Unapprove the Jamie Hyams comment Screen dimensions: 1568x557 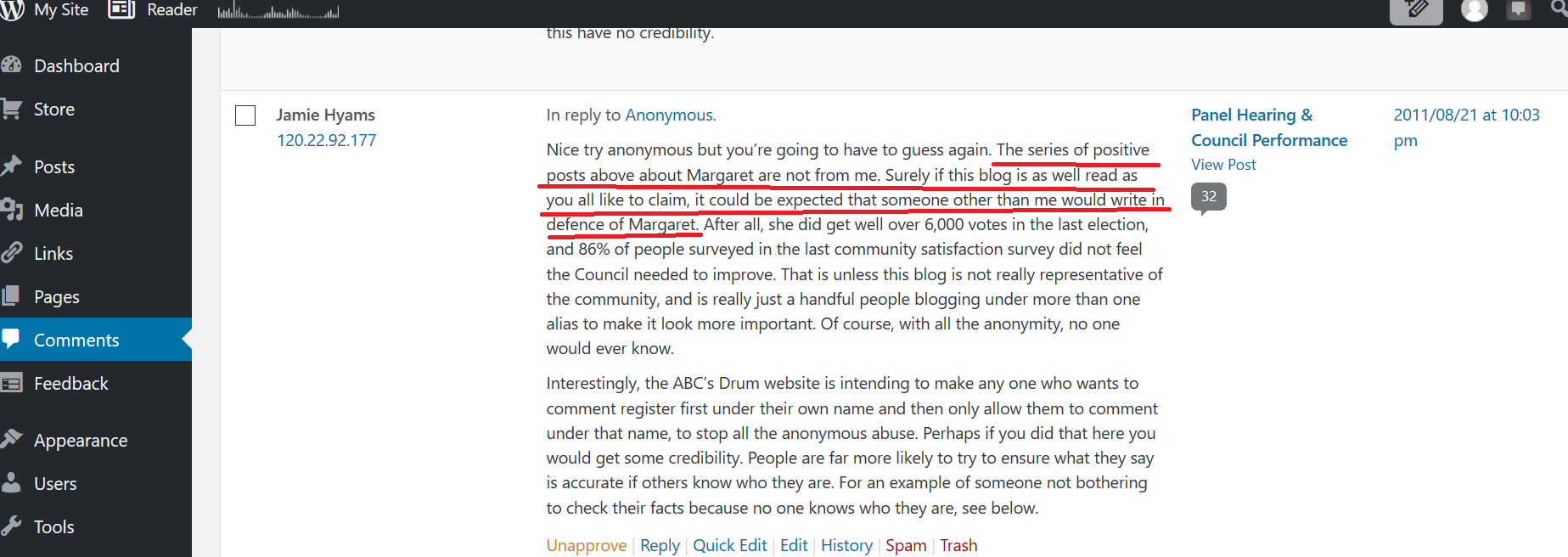pyautogui.click(x=586, y=545)
